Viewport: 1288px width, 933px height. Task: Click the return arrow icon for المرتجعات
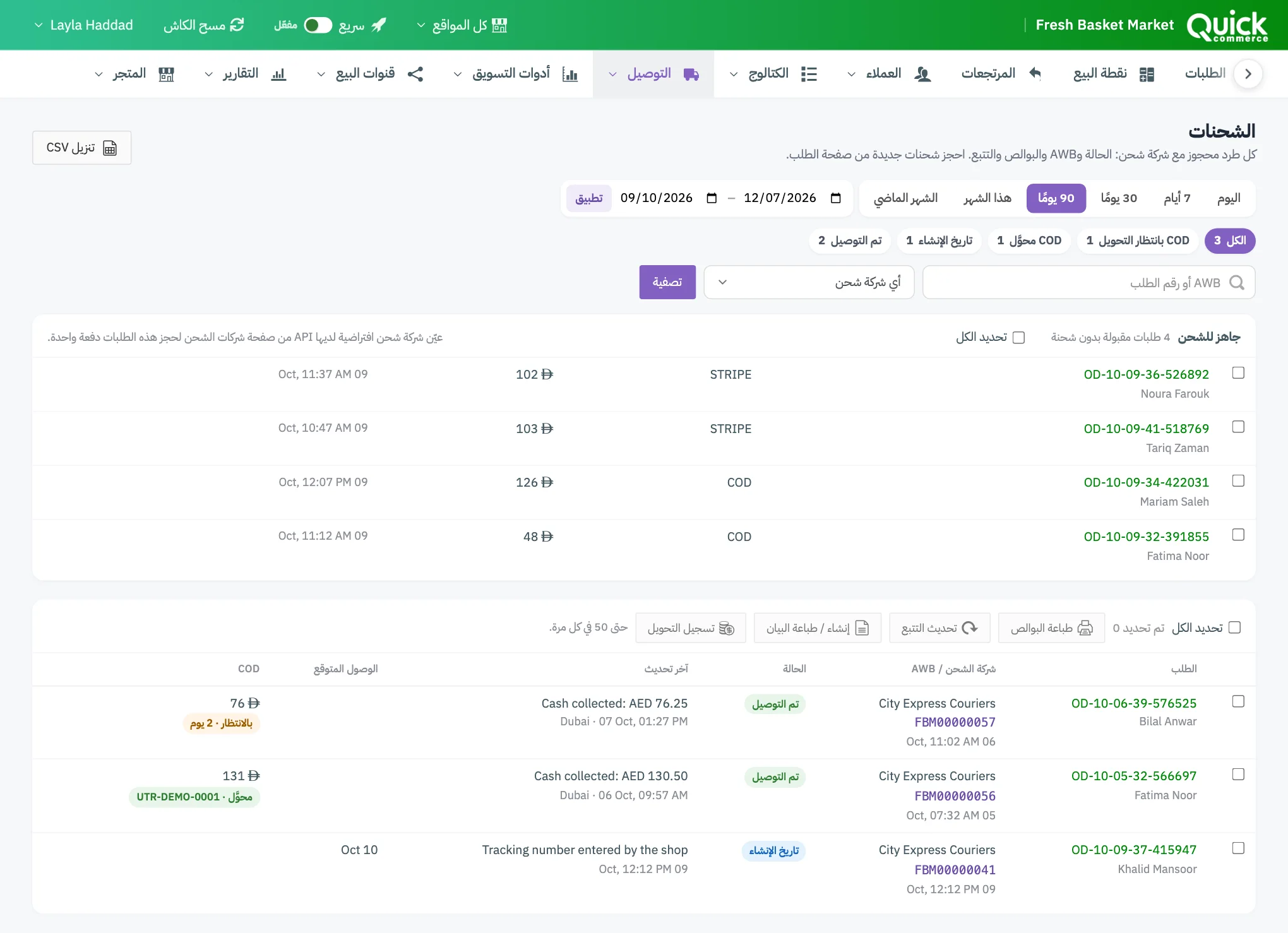coord(1035,73)
